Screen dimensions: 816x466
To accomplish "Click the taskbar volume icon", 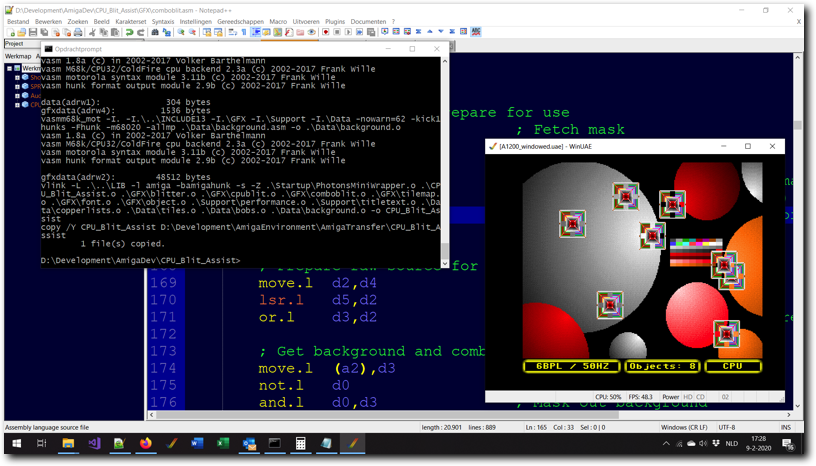I will [703, 444].
